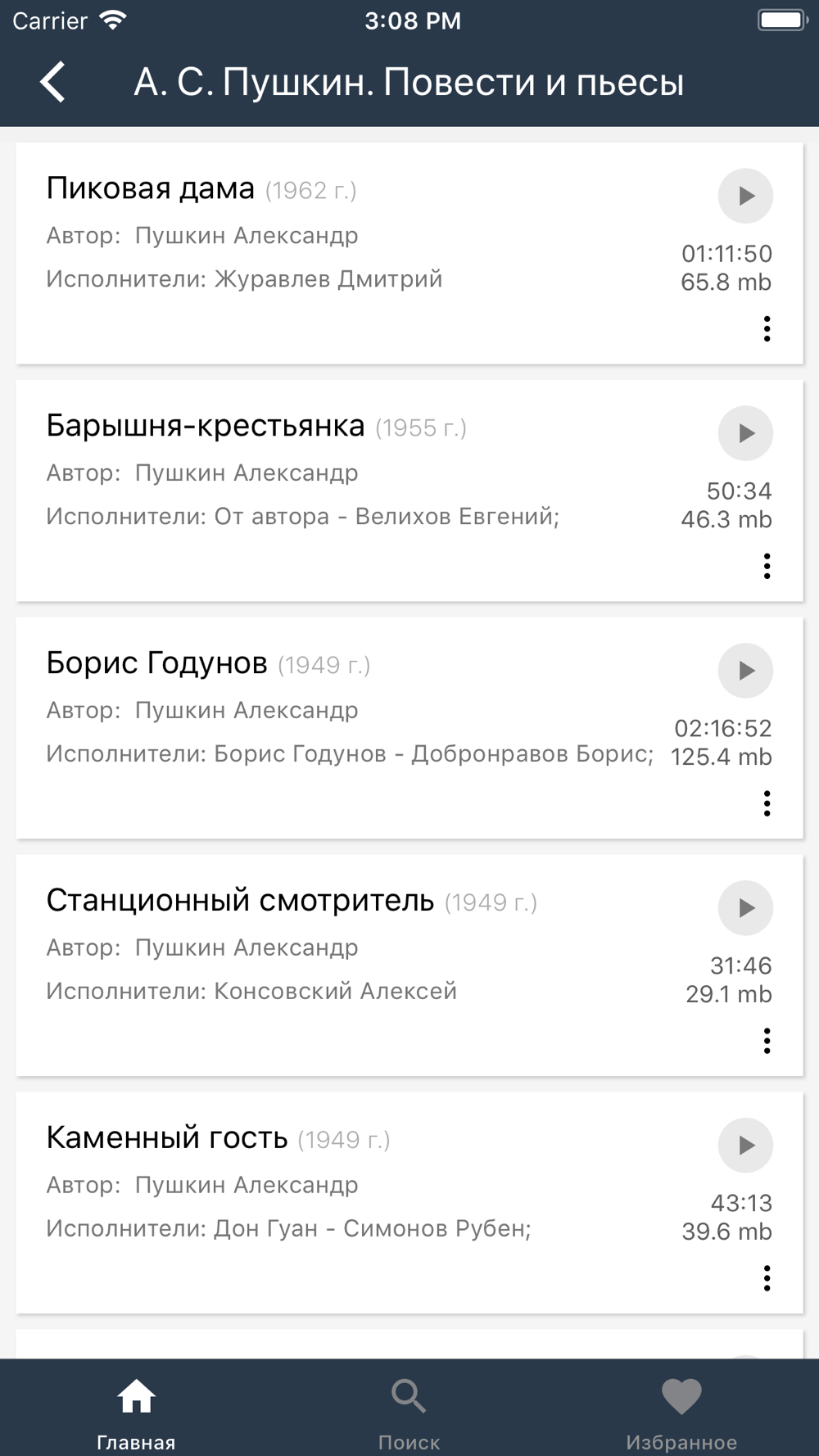Play Пиковая дама audiobook
The image size is (819, 1456).
(x=745, y=196)
